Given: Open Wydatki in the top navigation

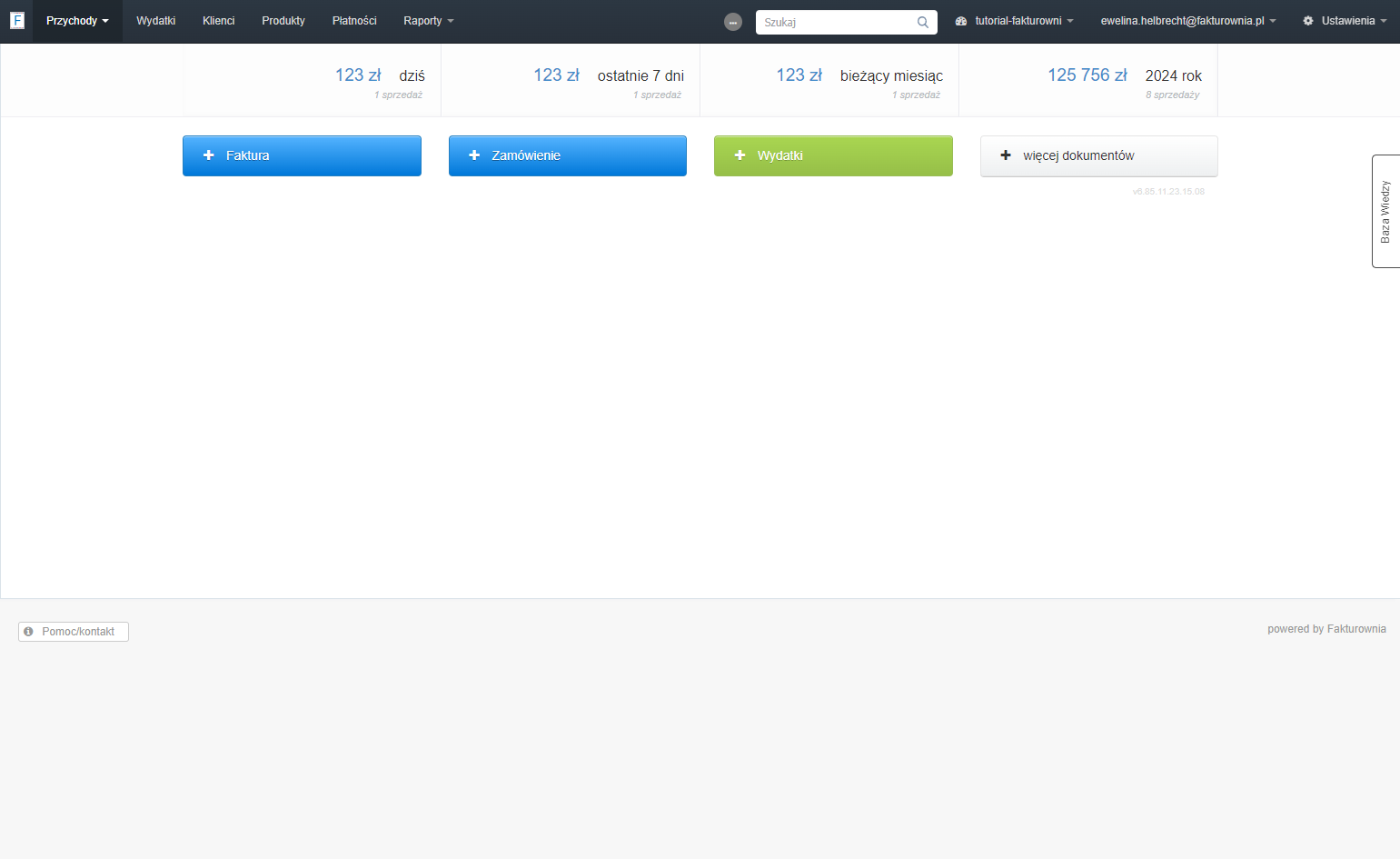Looking at the screenshot, I should (155, 21).
